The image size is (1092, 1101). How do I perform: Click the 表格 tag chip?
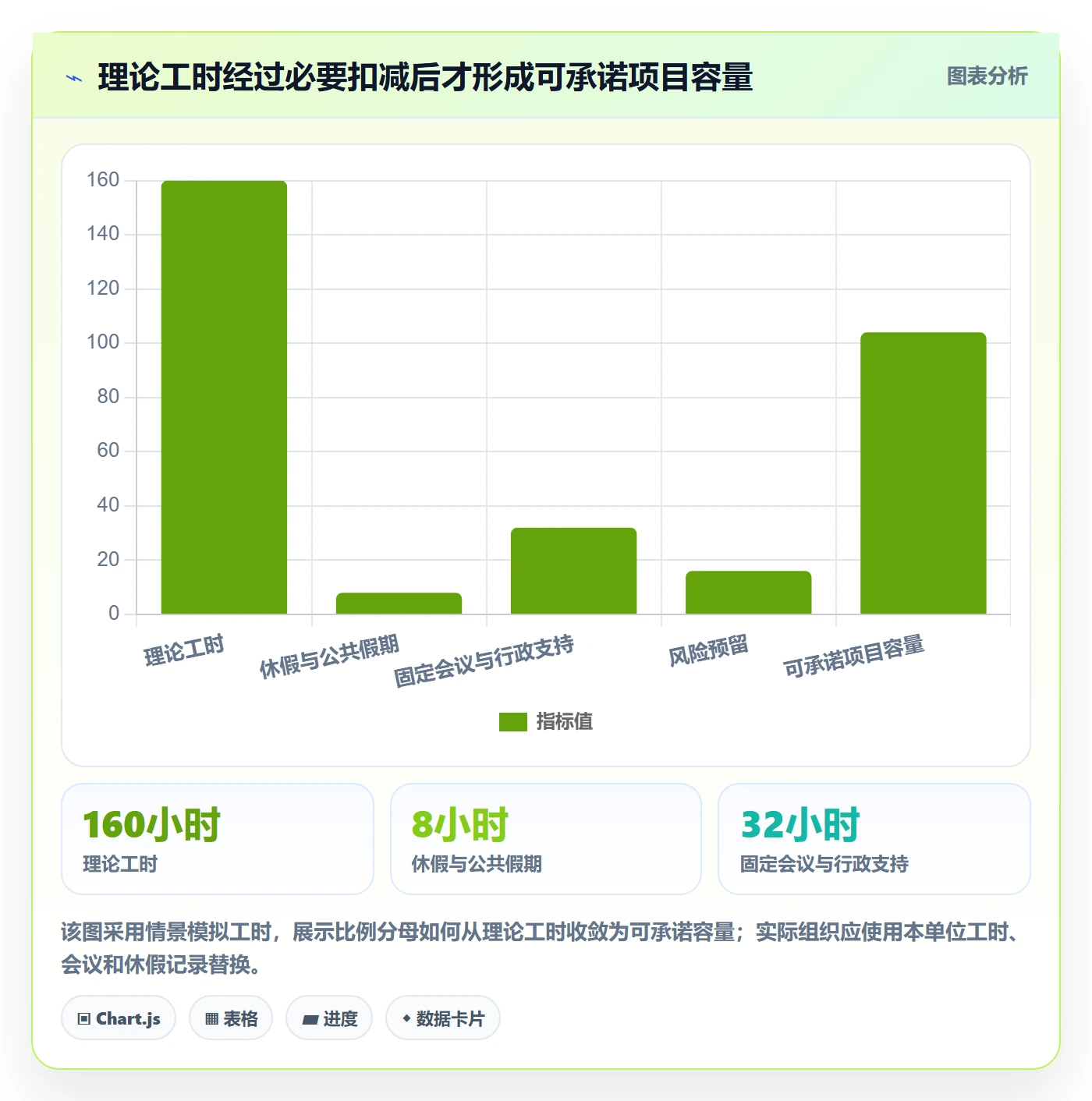tap(231, 1018)
